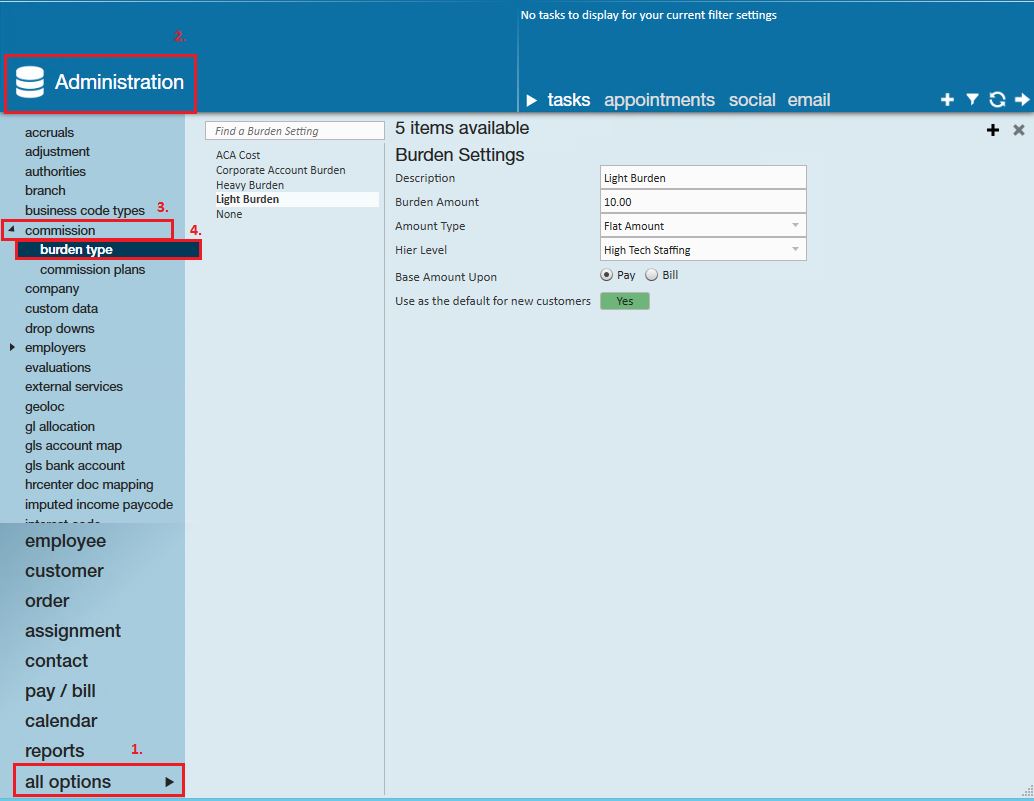This screenshot has width=1034, height=801.
Task: Open company in the admin tree
Action: 52,289
